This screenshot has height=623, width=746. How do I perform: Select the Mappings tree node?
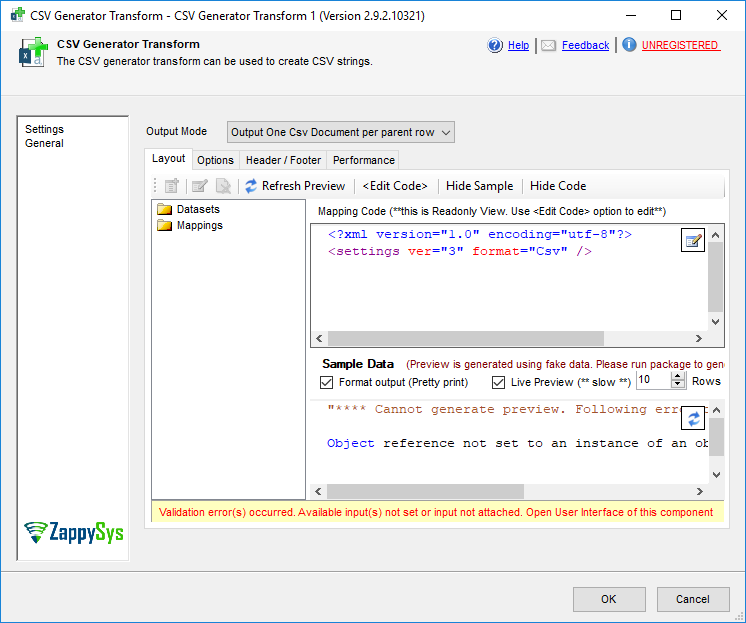coord(199,225)
